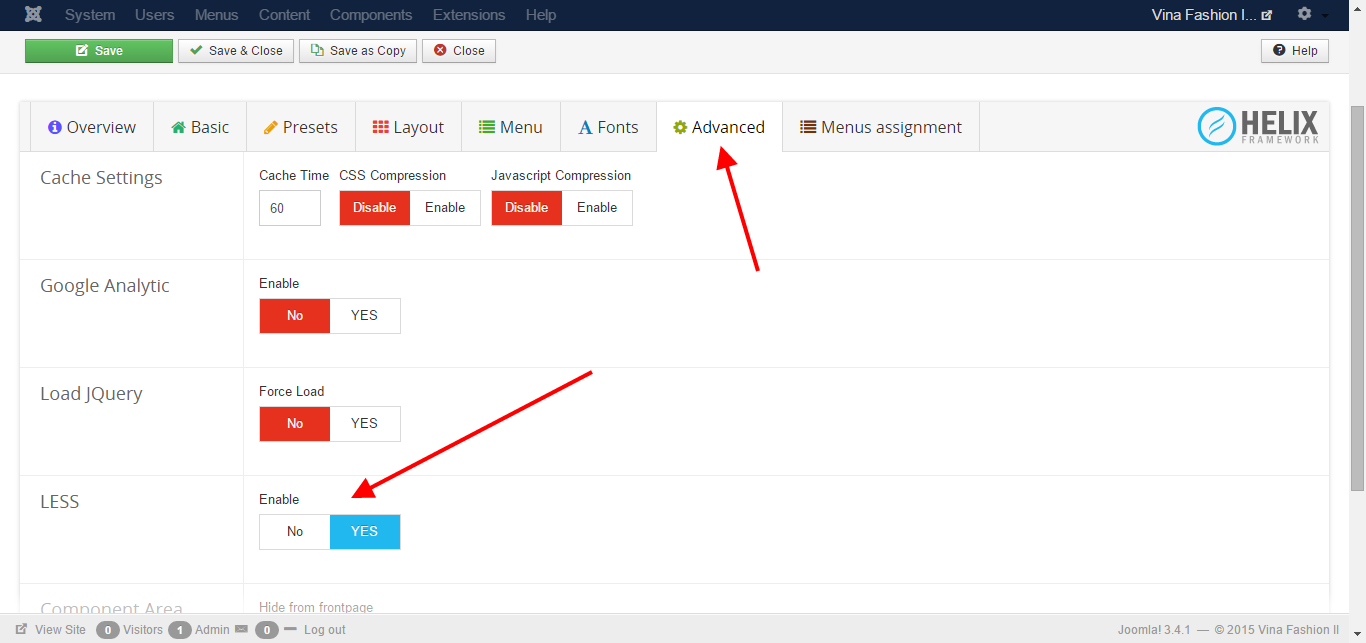Open the settings gear dropdown

tap(1312, 15)
